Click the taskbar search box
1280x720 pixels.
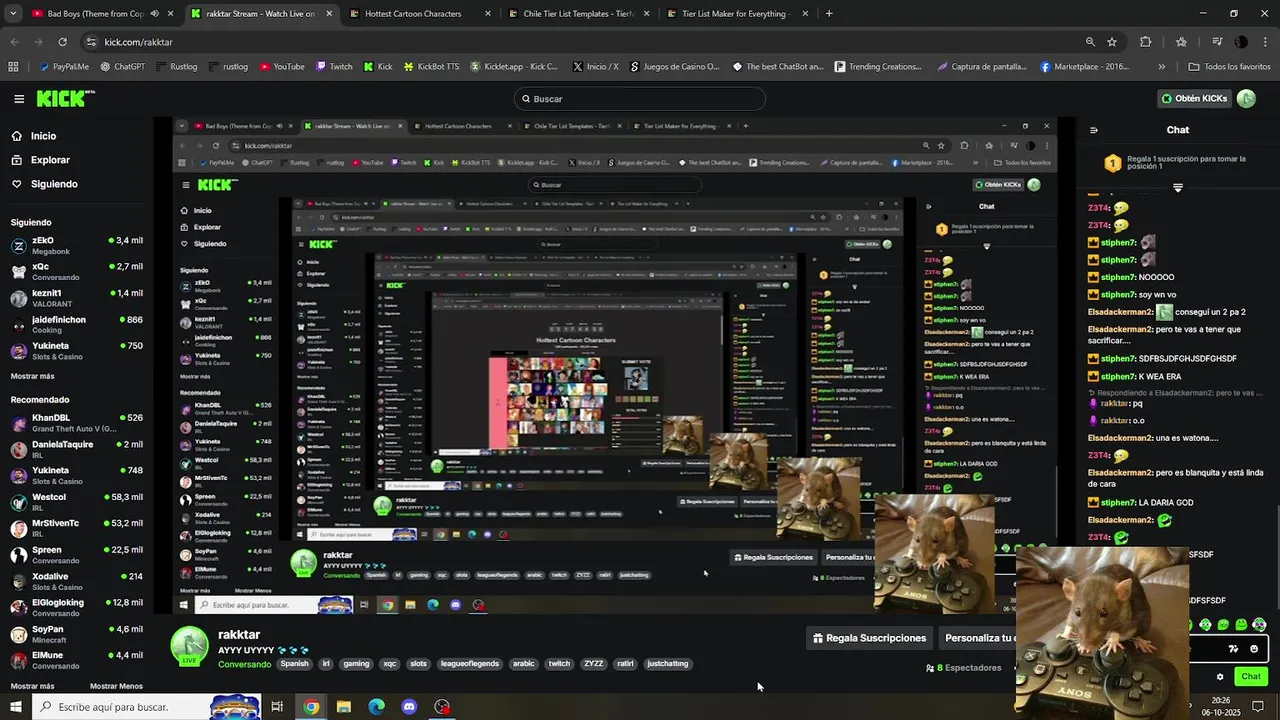(x=148, y=707)
